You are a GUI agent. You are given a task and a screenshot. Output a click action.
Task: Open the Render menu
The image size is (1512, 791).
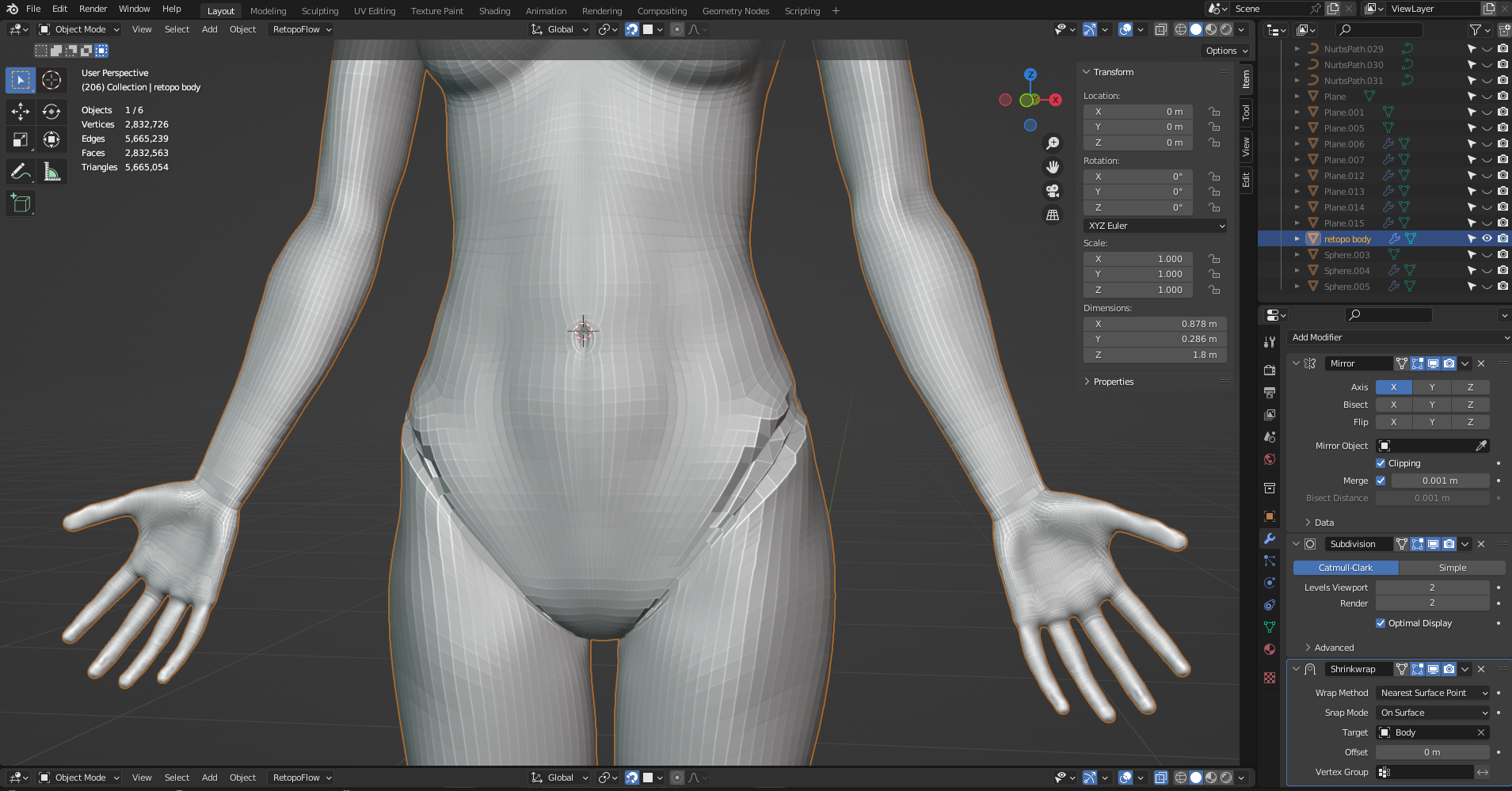(x=93, y=9)
